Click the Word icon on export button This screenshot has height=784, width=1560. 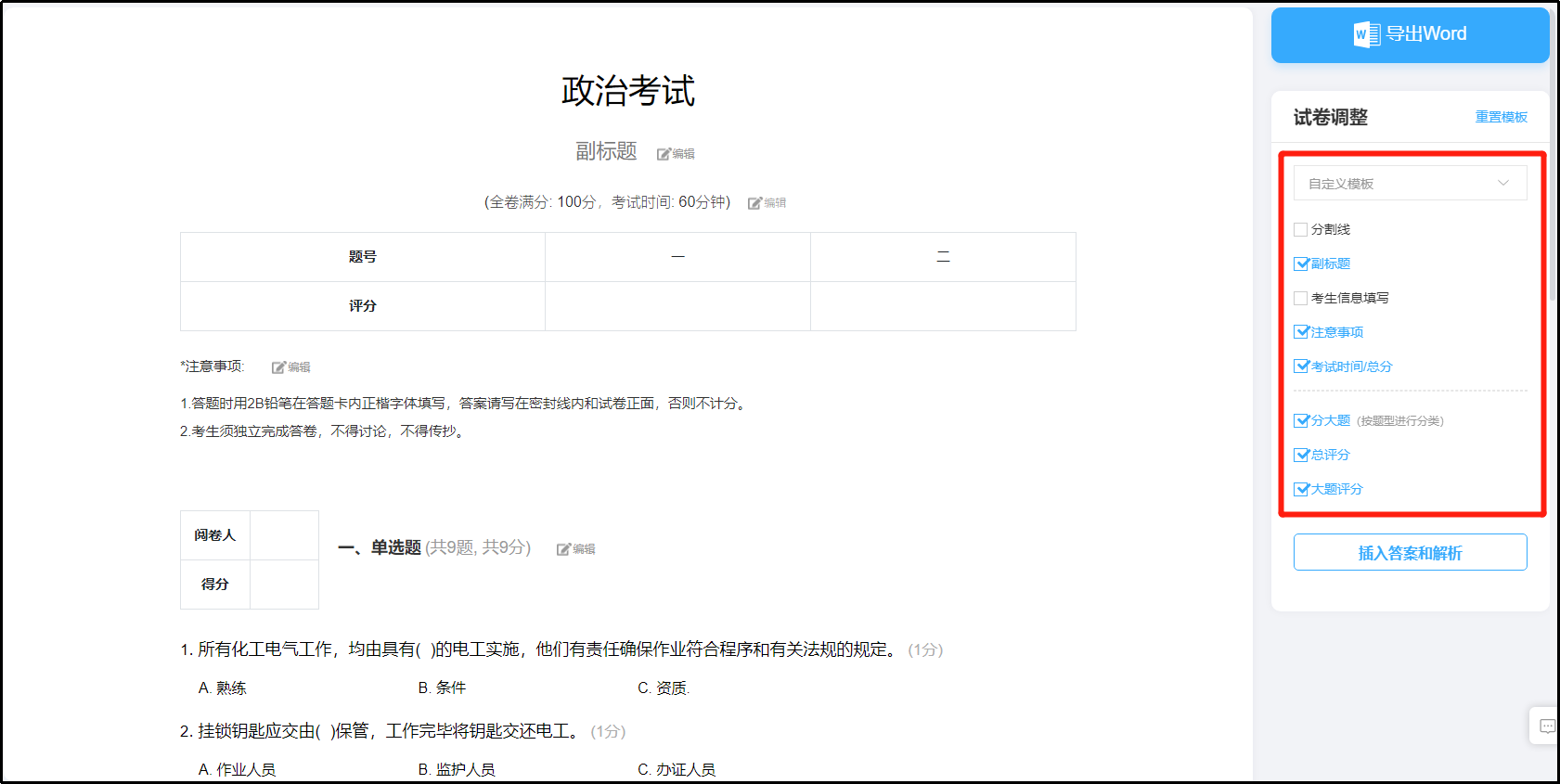pos(1367,34)
